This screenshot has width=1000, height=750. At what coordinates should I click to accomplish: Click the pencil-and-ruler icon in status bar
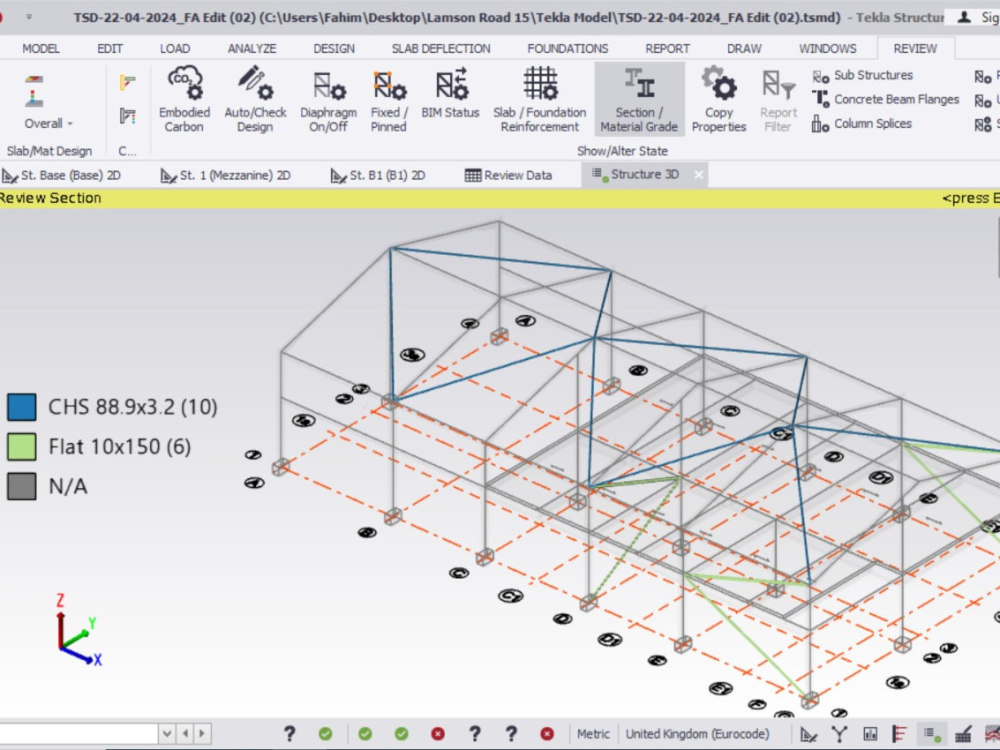click(x=962, y=735)
